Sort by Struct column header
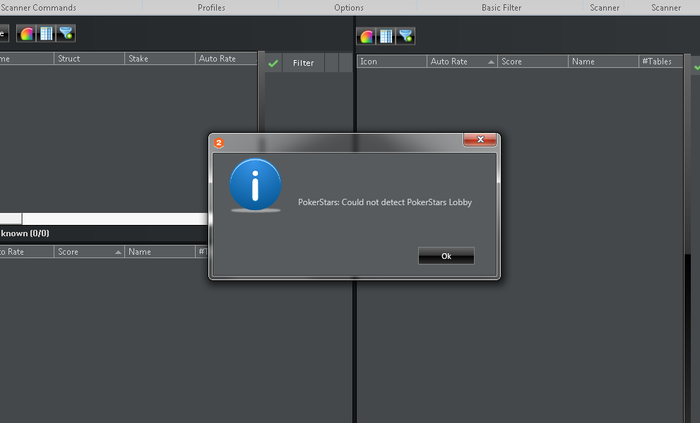700x423 pixels. click(89, 58)
